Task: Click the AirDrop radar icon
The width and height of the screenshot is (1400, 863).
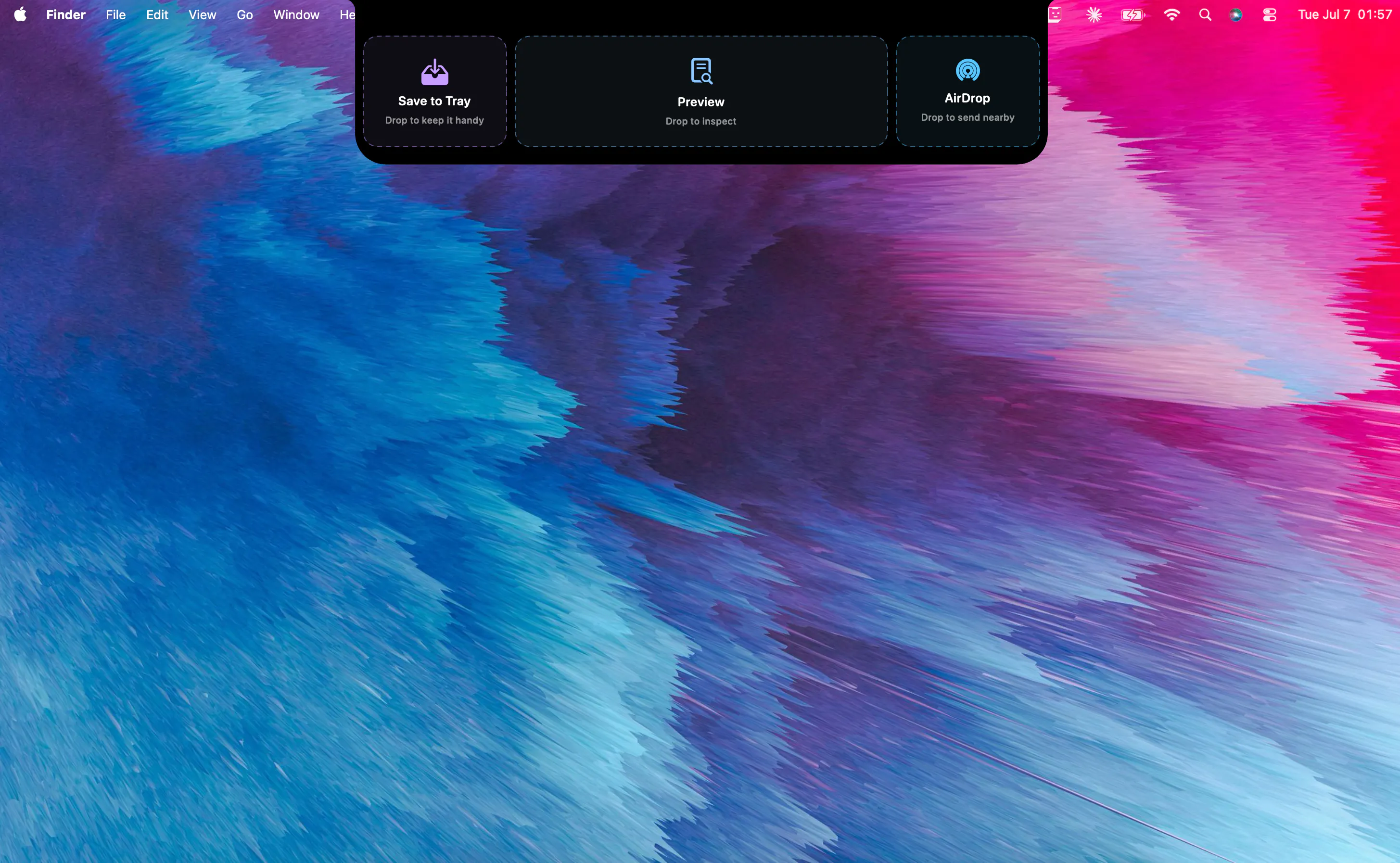Action: pos(968,70)
